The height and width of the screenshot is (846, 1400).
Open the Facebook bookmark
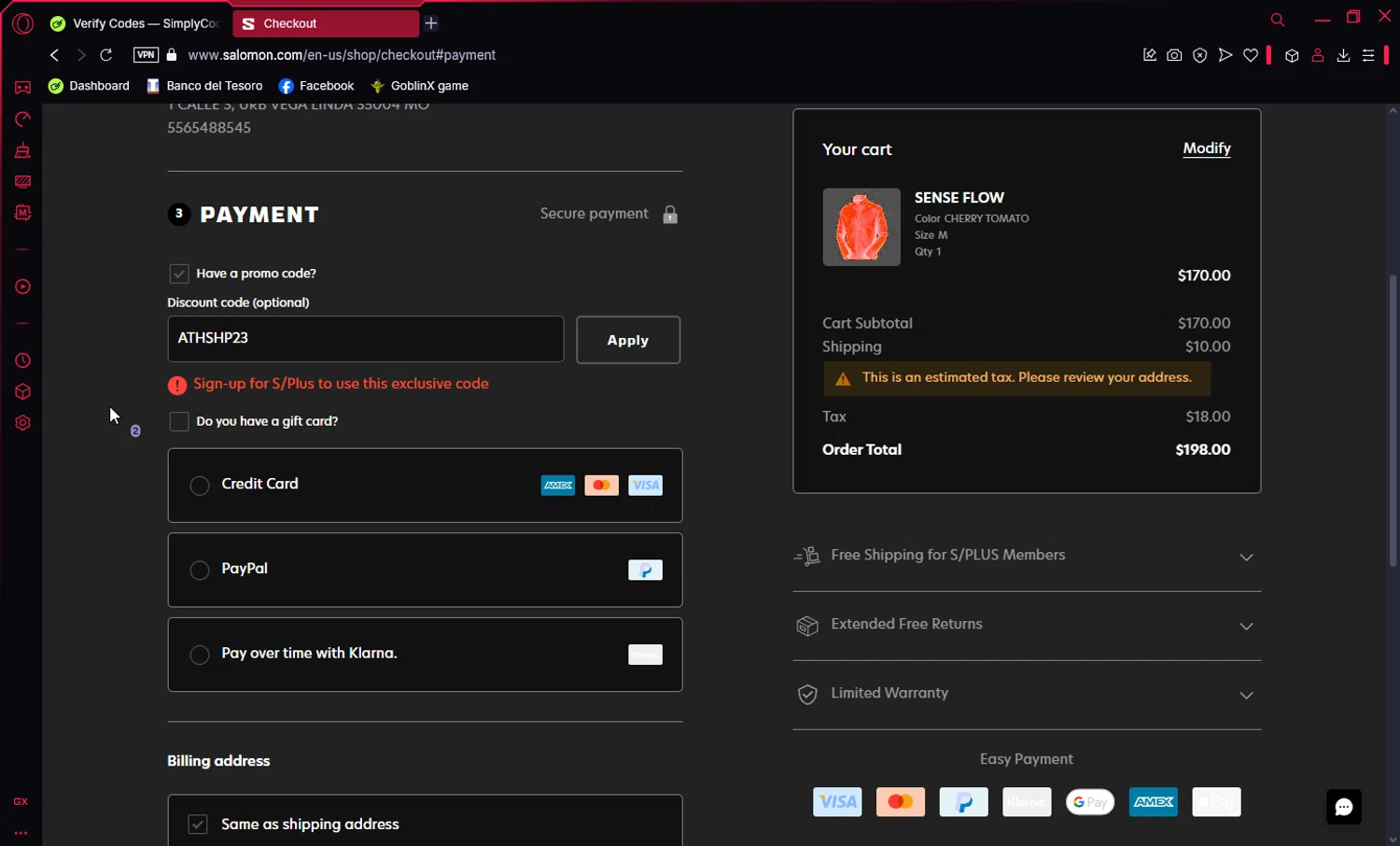click(x=316, y=86)
